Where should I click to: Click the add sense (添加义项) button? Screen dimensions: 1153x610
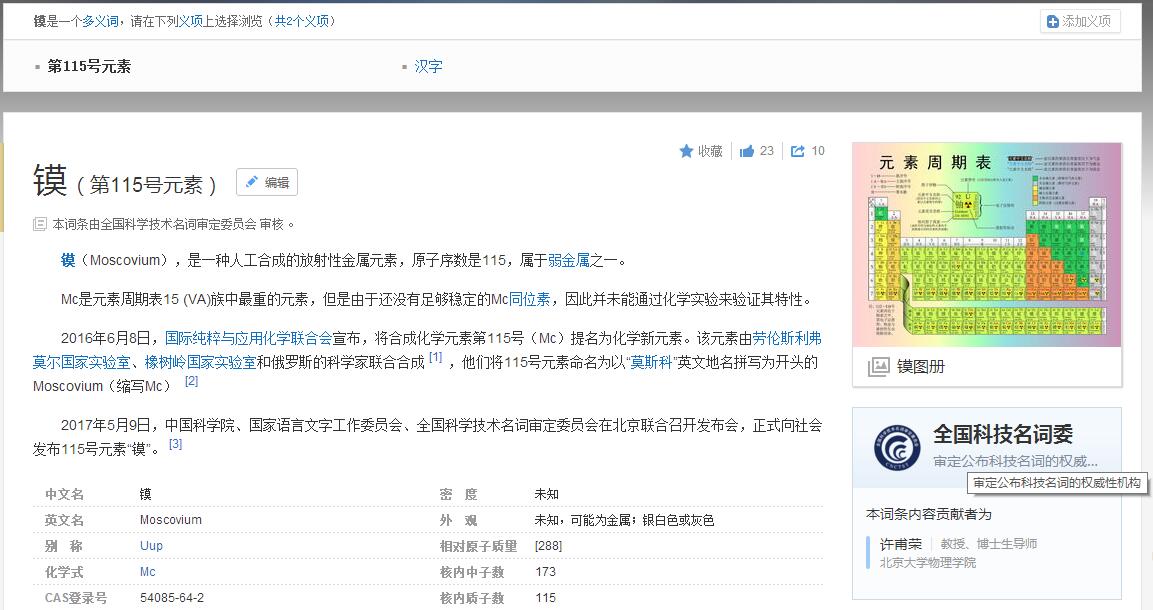1081,21
